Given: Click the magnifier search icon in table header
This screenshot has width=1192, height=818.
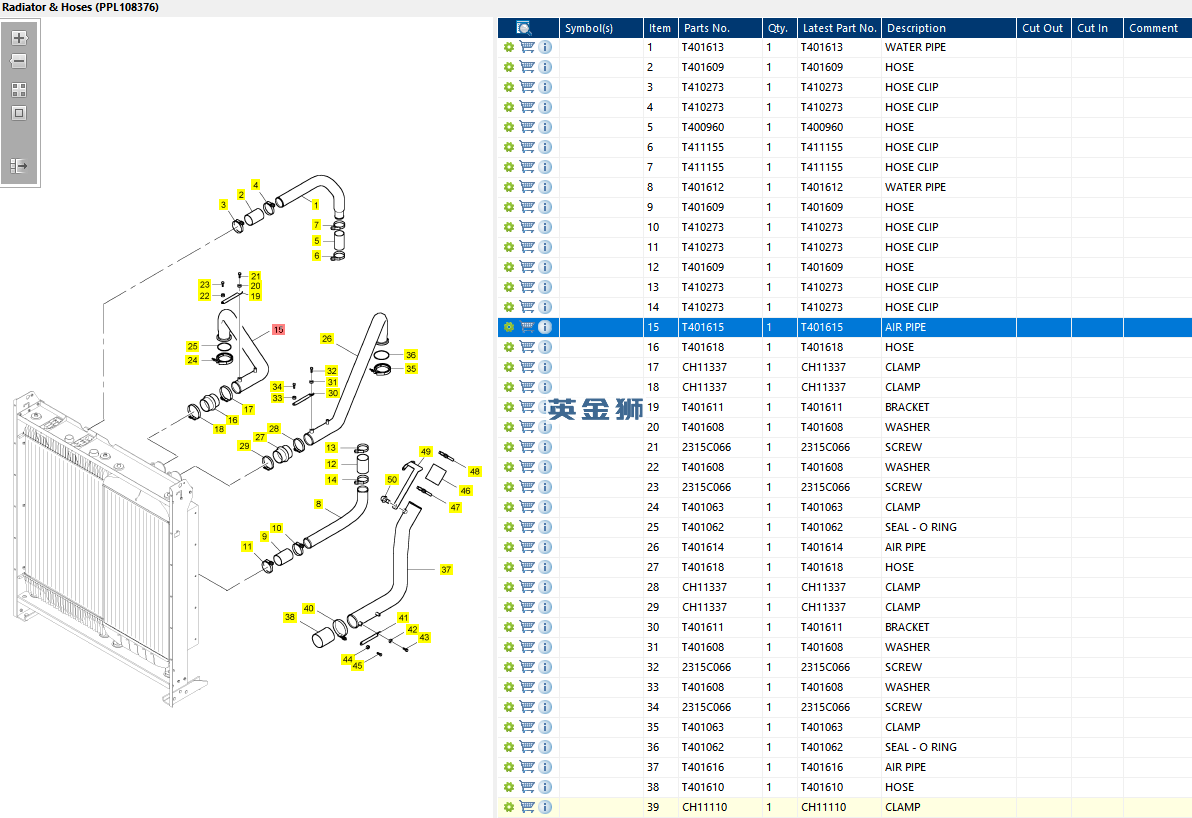Looking at the screenshot, I should click(x=523, y=28).
